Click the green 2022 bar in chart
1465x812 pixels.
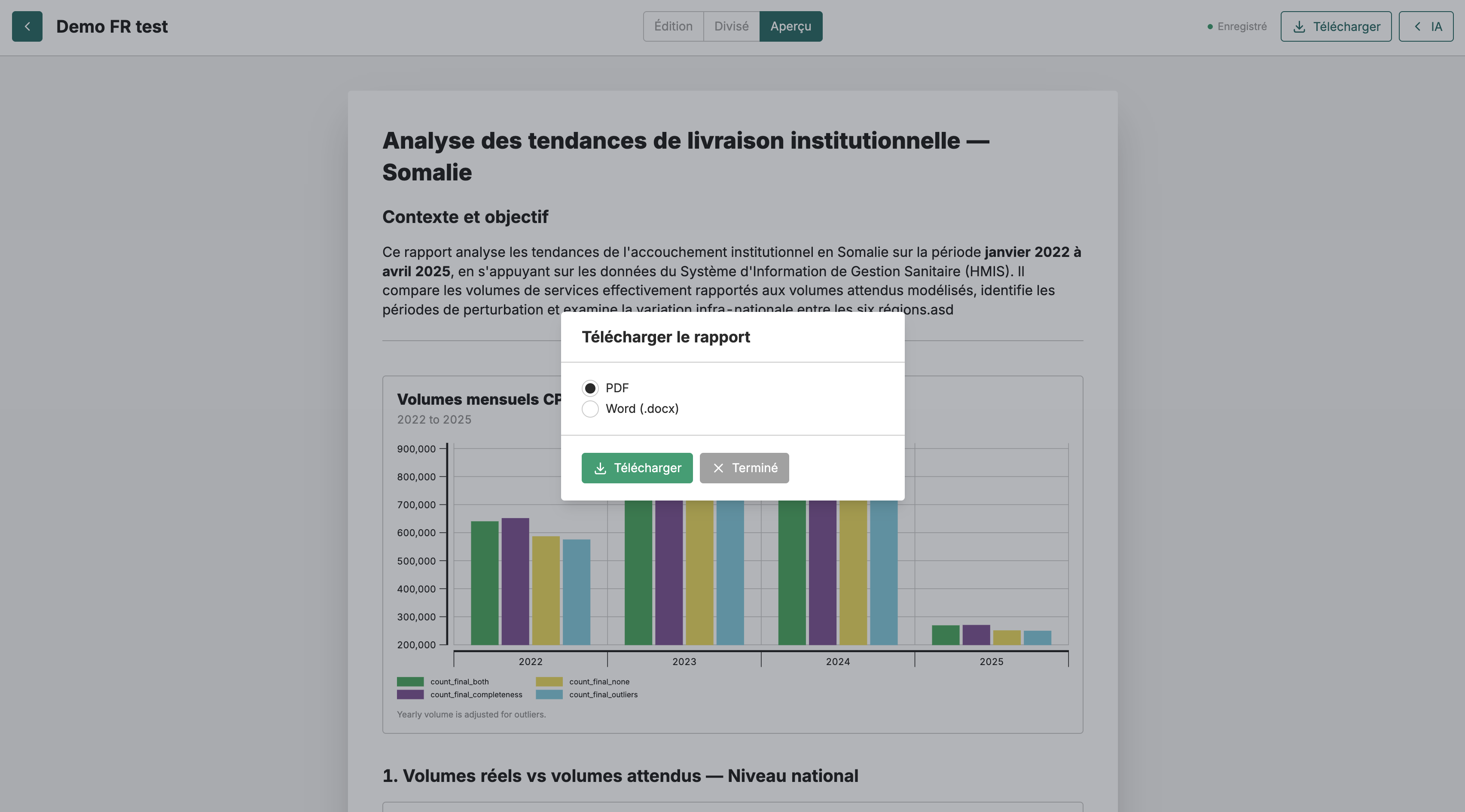(485, 583)
